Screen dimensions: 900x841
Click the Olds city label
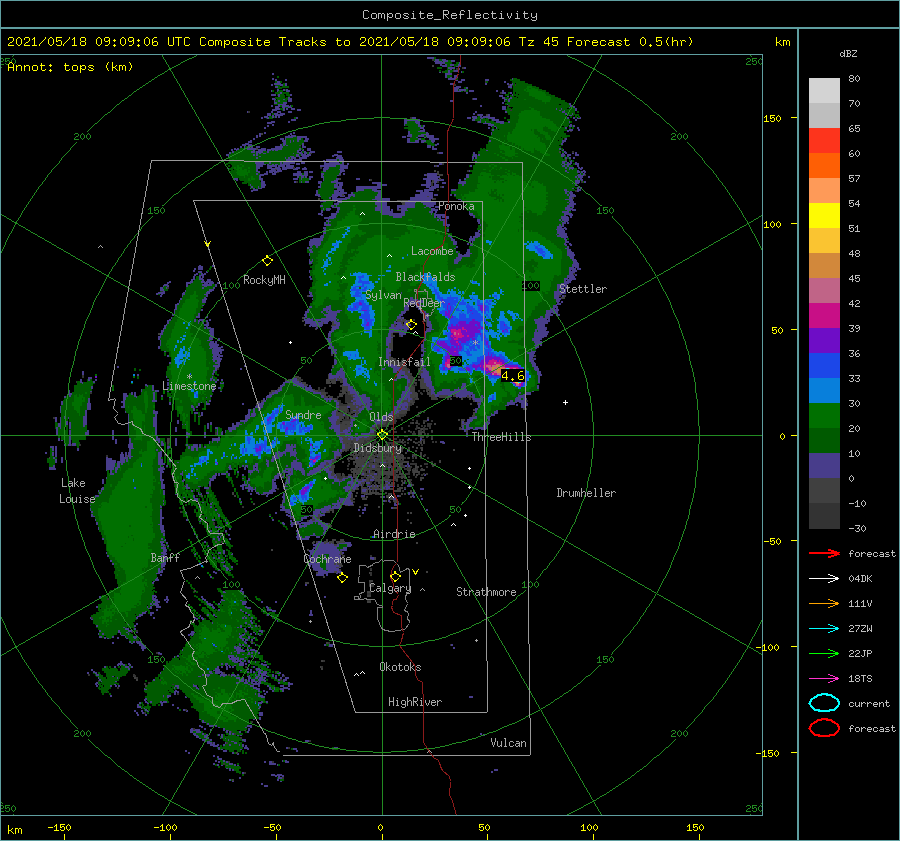pyautogui.click(x=381, y=417)
